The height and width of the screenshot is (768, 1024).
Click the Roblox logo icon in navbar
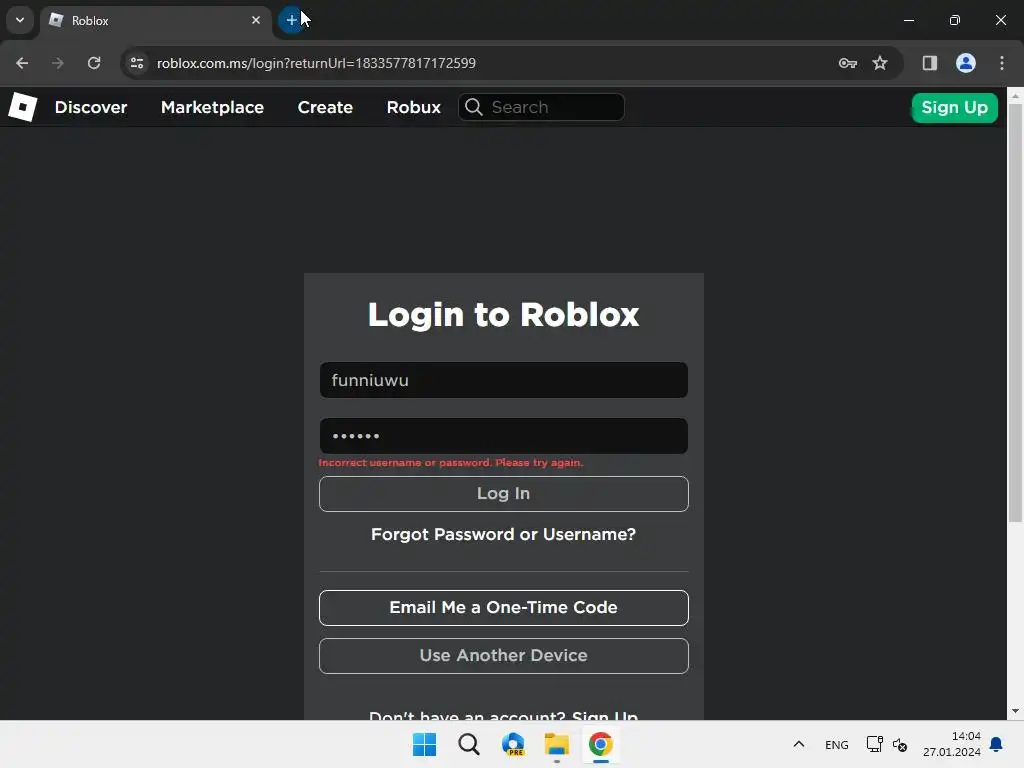[23, 107]
